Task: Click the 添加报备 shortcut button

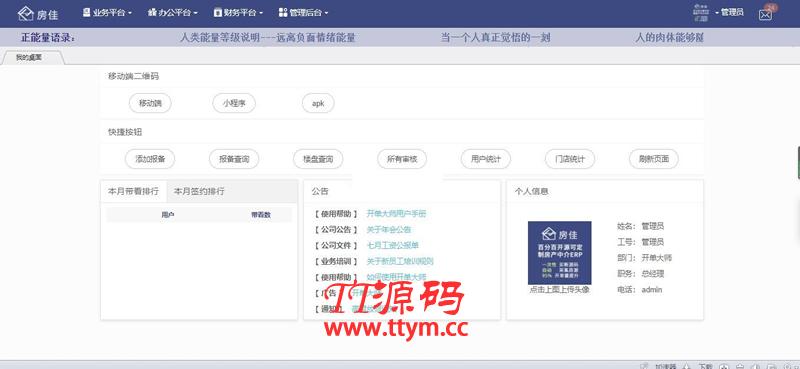Action: pyautogui.click(x=150, y=159)
